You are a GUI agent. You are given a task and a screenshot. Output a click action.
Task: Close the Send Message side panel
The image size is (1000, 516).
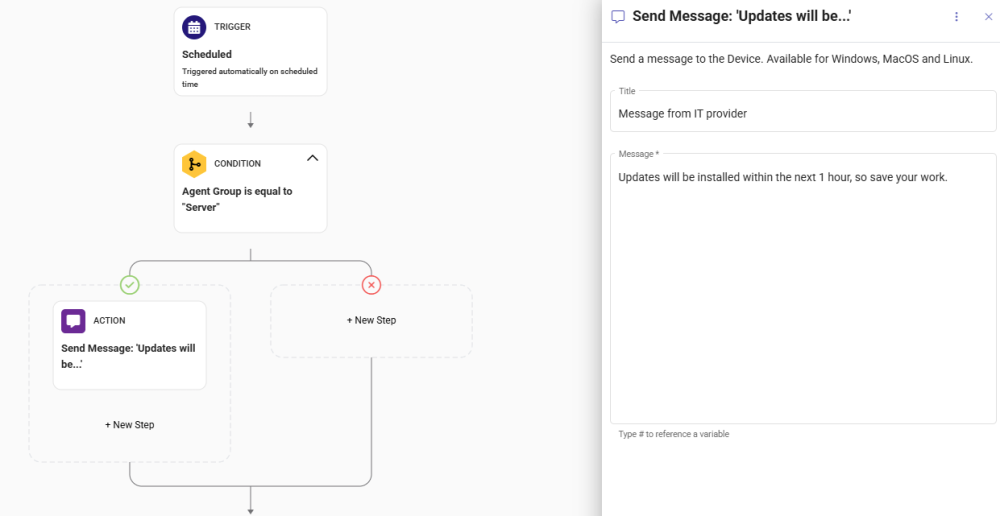[988, 17]
